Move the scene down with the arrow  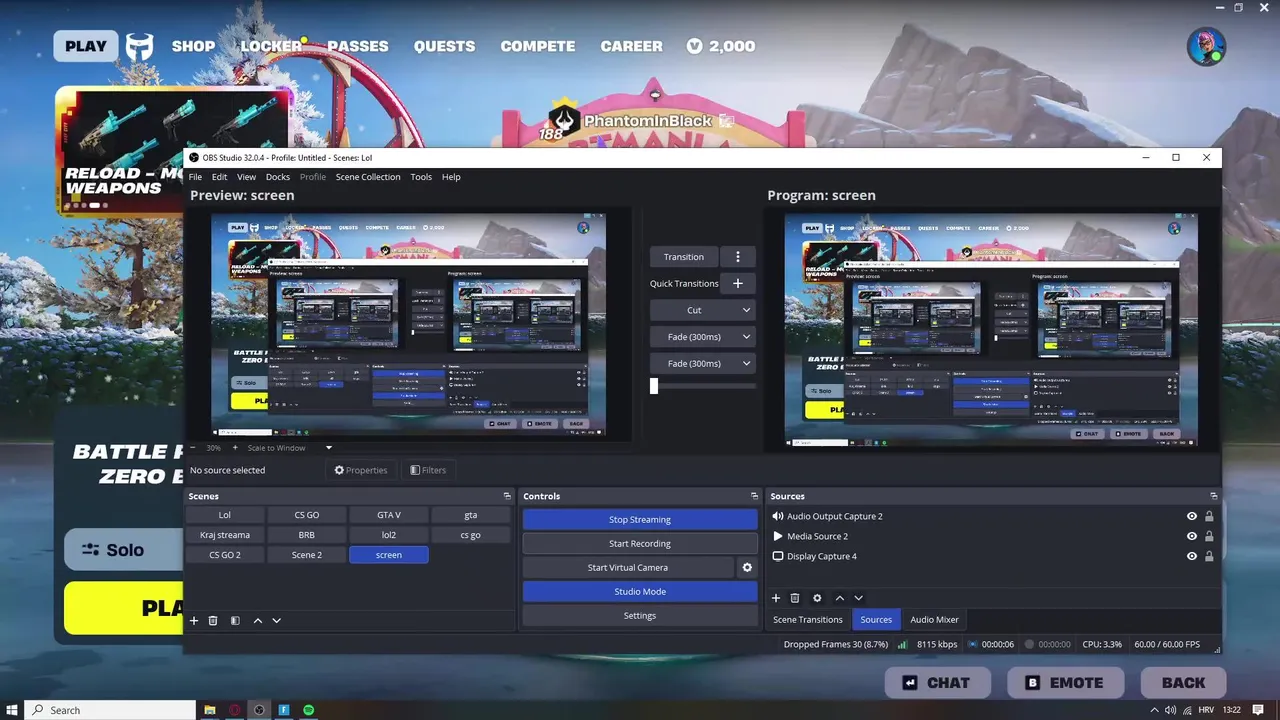277,621
